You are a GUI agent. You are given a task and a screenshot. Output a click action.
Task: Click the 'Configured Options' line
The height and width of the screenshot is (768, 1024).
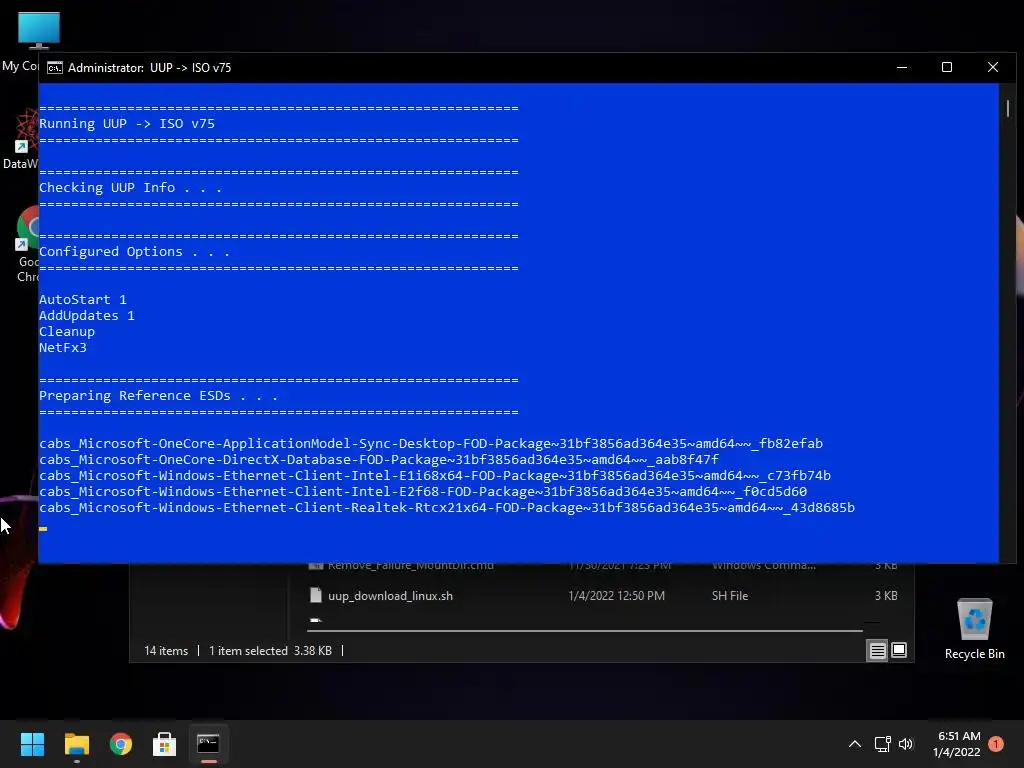coord(134,251)
